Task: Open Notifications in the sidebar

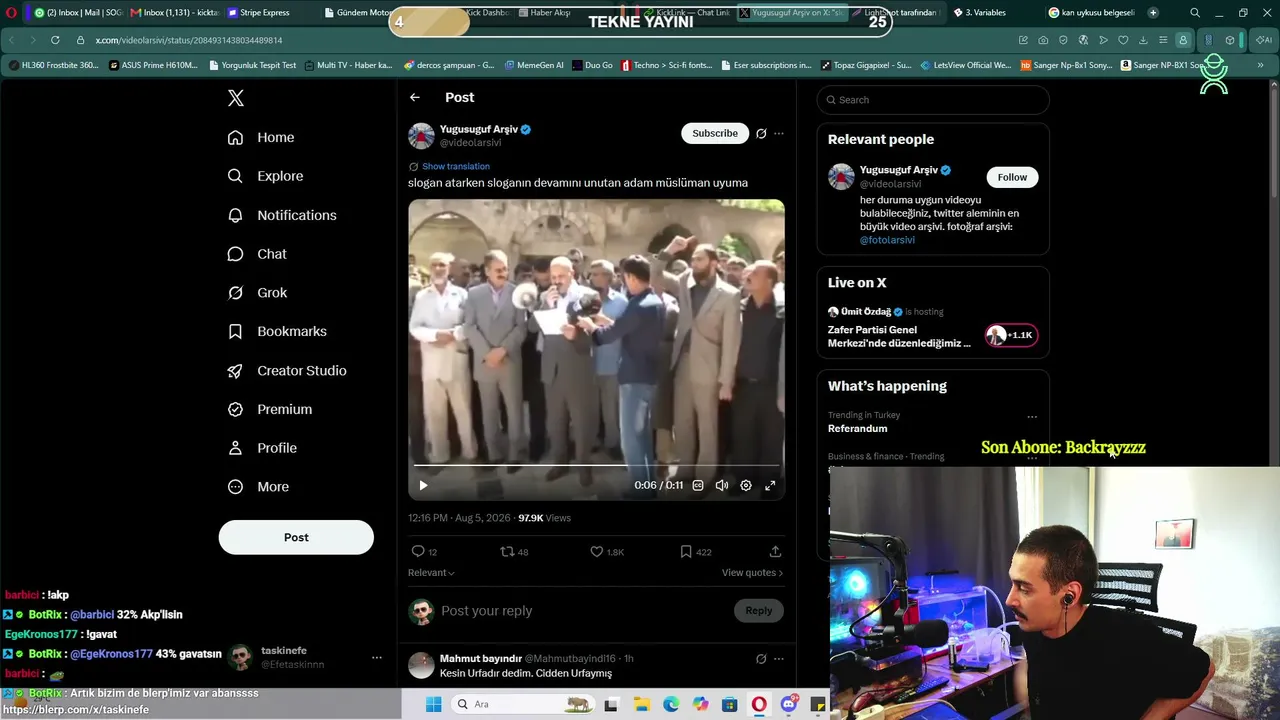Action: pos(282,215)
